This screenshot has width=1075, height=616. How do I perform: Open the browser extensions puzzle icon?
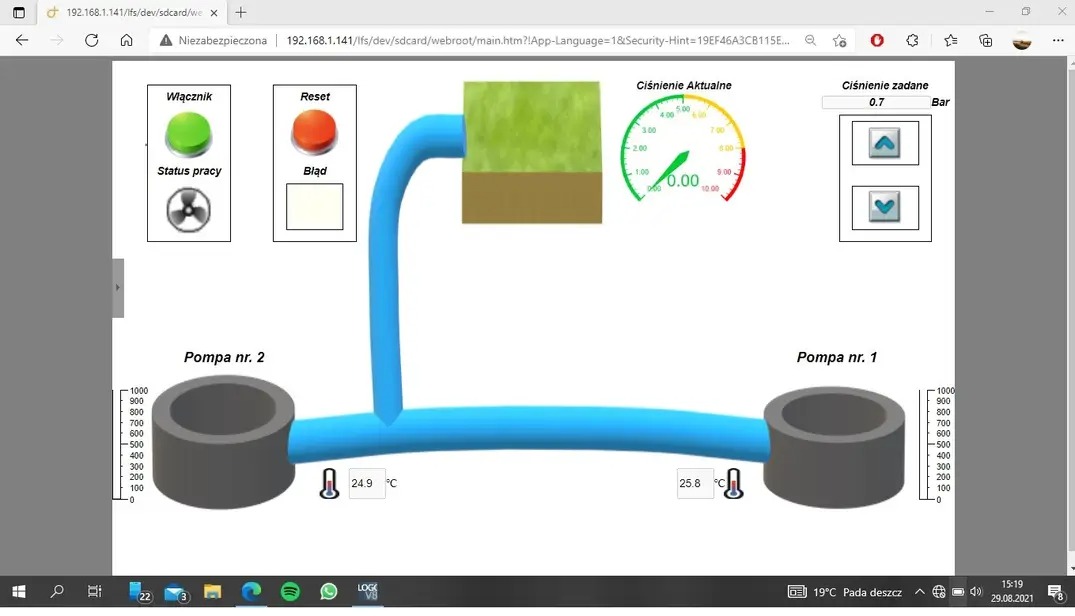(x=912, y=41)
